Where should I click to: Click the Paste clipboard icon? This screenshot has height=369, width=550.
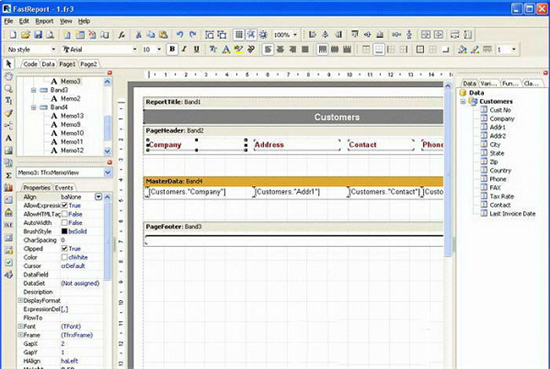click(163, 35)
